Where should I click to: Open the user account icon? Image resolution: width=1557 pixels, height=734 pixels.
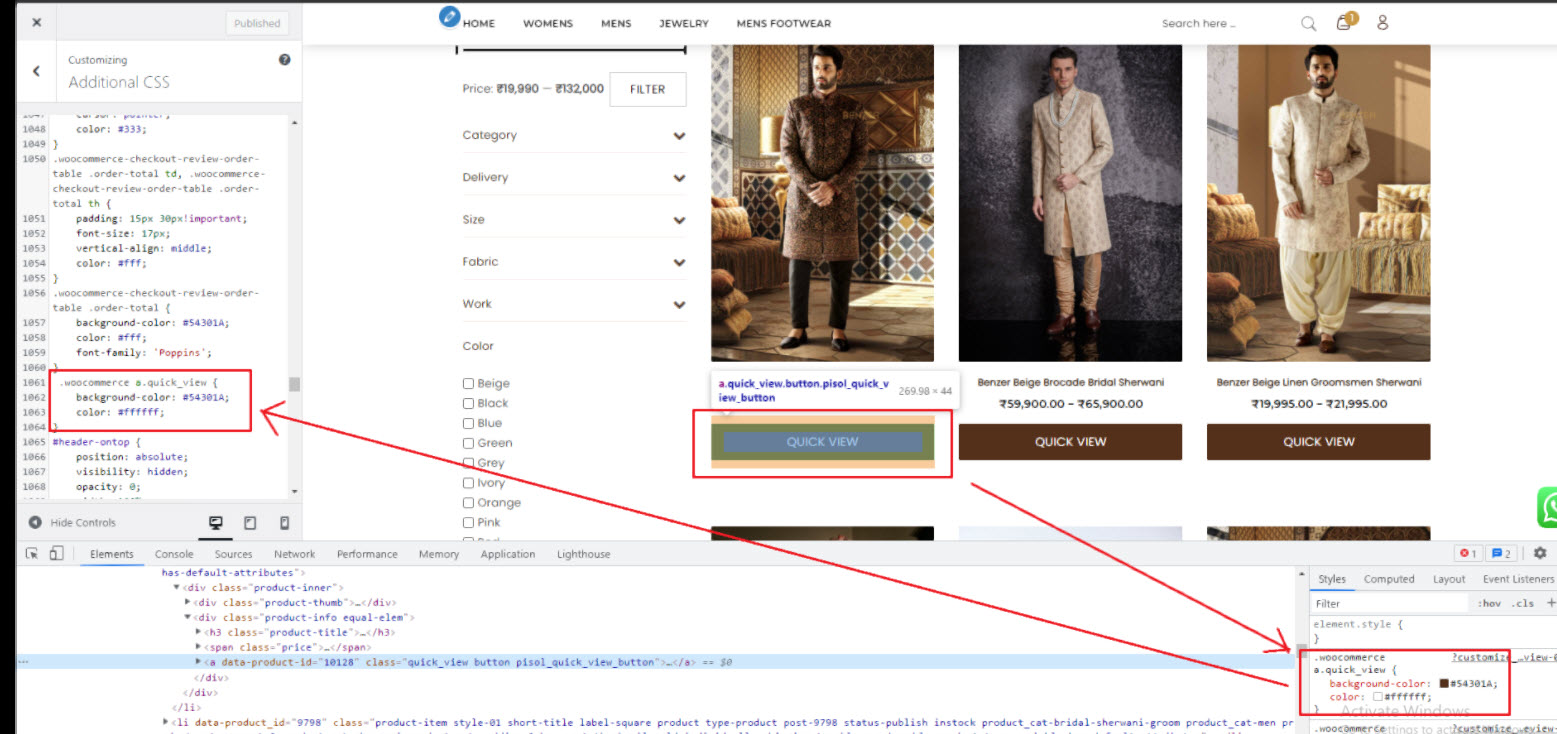coord(1383,22)
